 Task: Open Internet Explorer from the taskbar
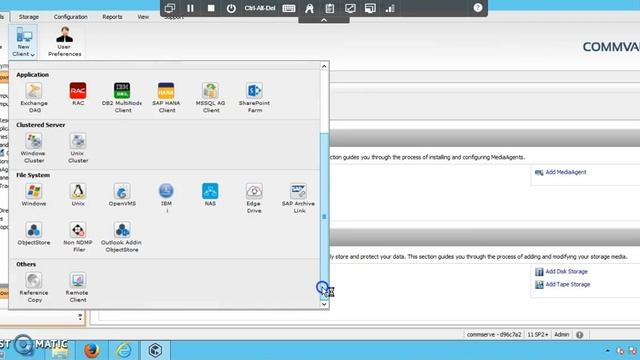click(124, 350)
